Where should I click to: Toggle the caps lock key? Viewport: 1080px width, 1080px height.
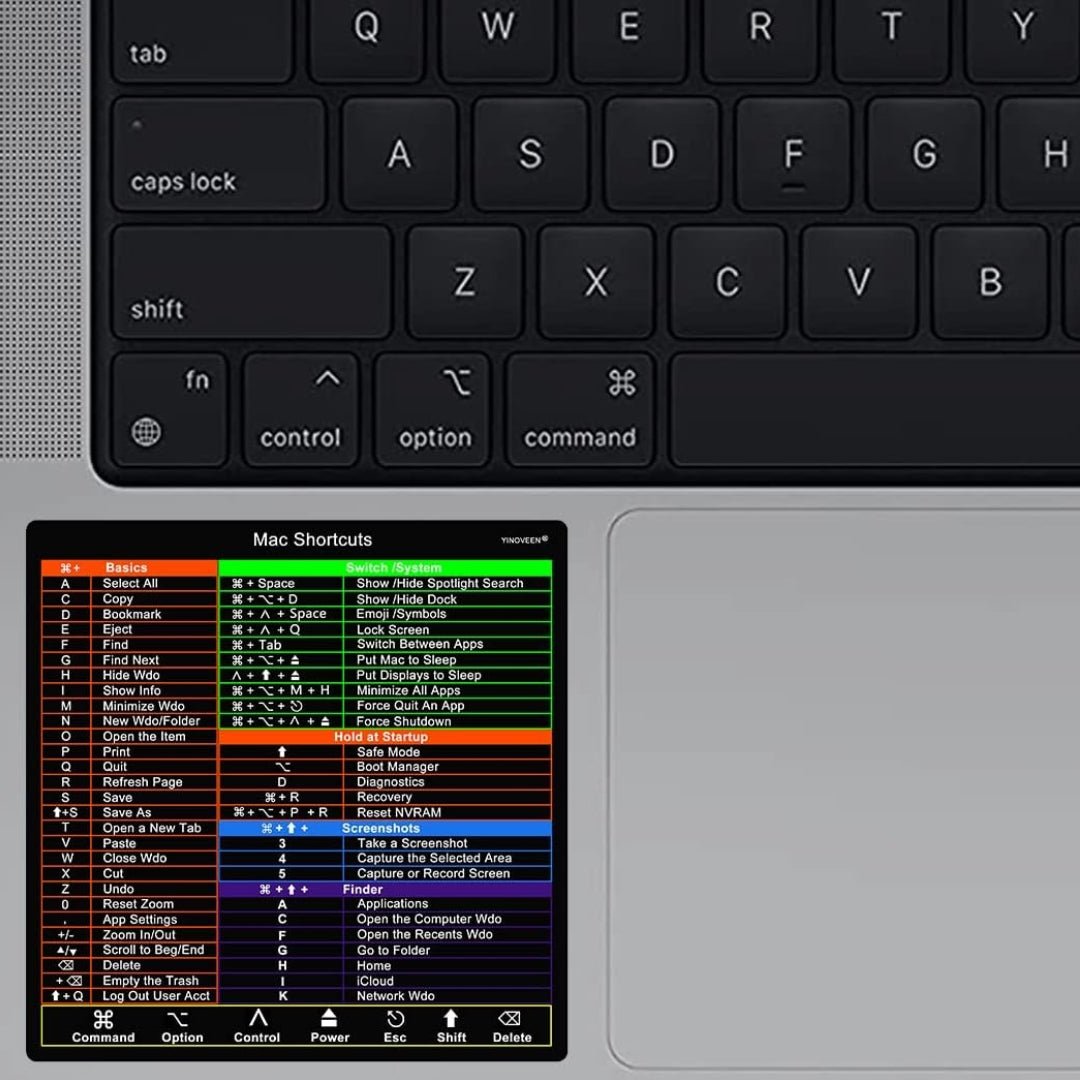click(218, 153)
